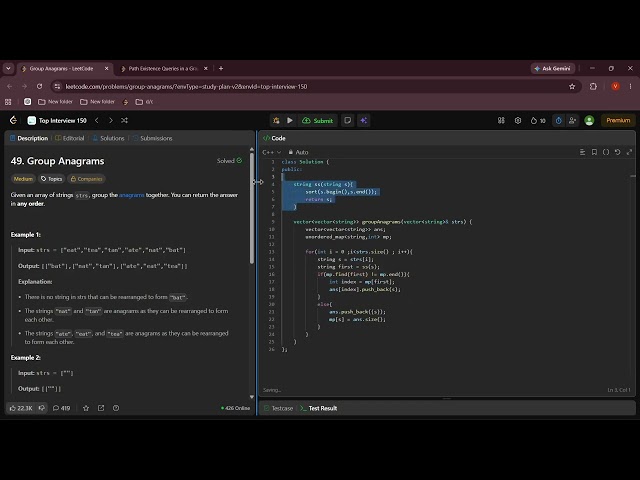Open the Test Result tab
This screenshot has height=480, width=640.
(319, 408)
